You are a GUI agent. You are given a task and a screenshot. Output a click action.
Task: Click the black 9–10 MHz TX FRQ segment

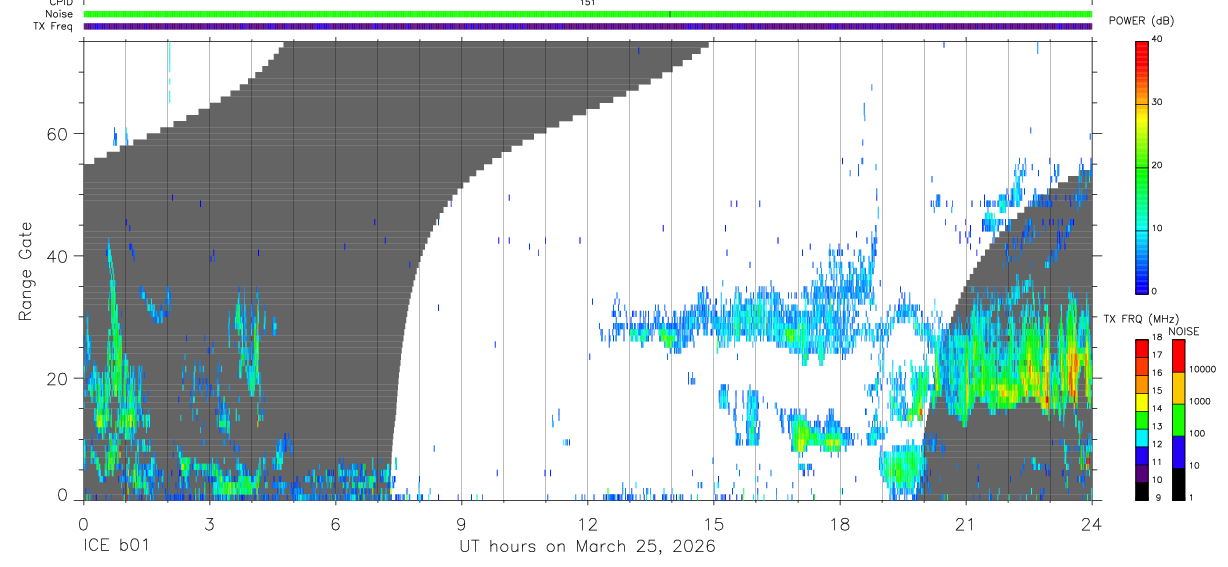(1142, 490)
